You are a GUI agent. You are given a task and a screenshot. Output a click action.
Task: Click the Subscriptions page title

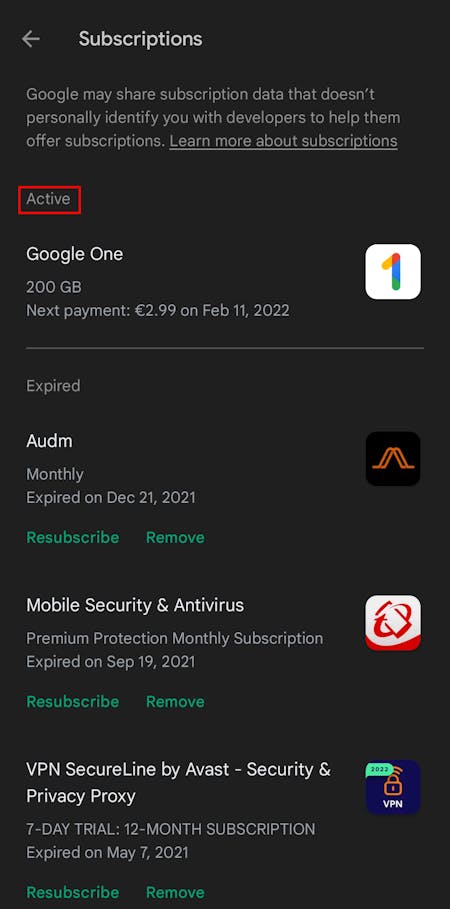[x=140, y=39]
